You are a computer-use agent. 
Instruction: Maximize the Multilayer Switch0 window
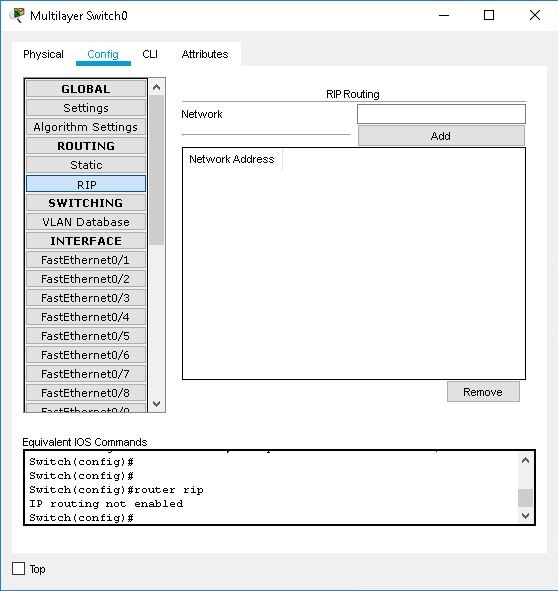click(x=489, y=15)
